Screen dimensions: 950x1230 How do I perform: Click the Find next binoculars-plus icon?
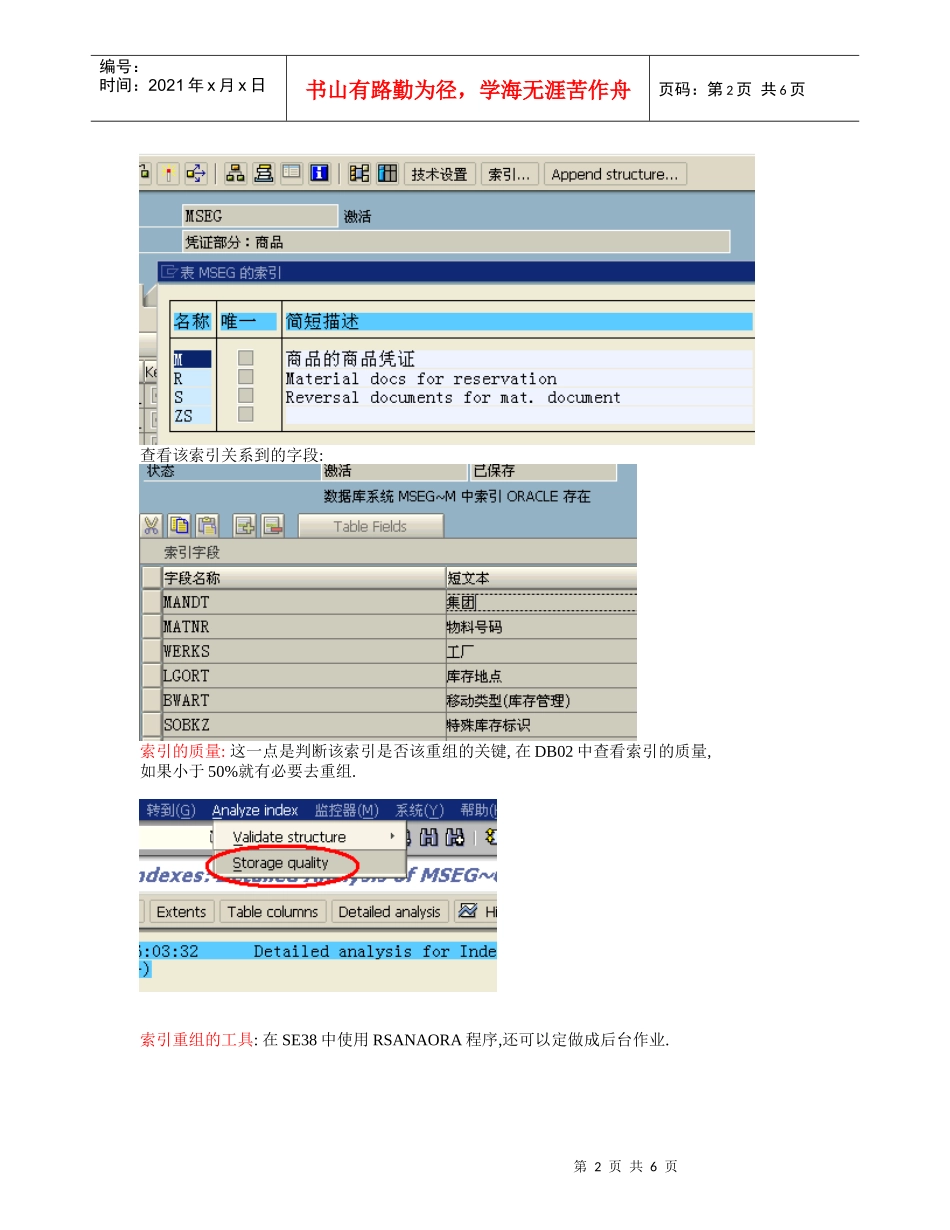(455, 837)
